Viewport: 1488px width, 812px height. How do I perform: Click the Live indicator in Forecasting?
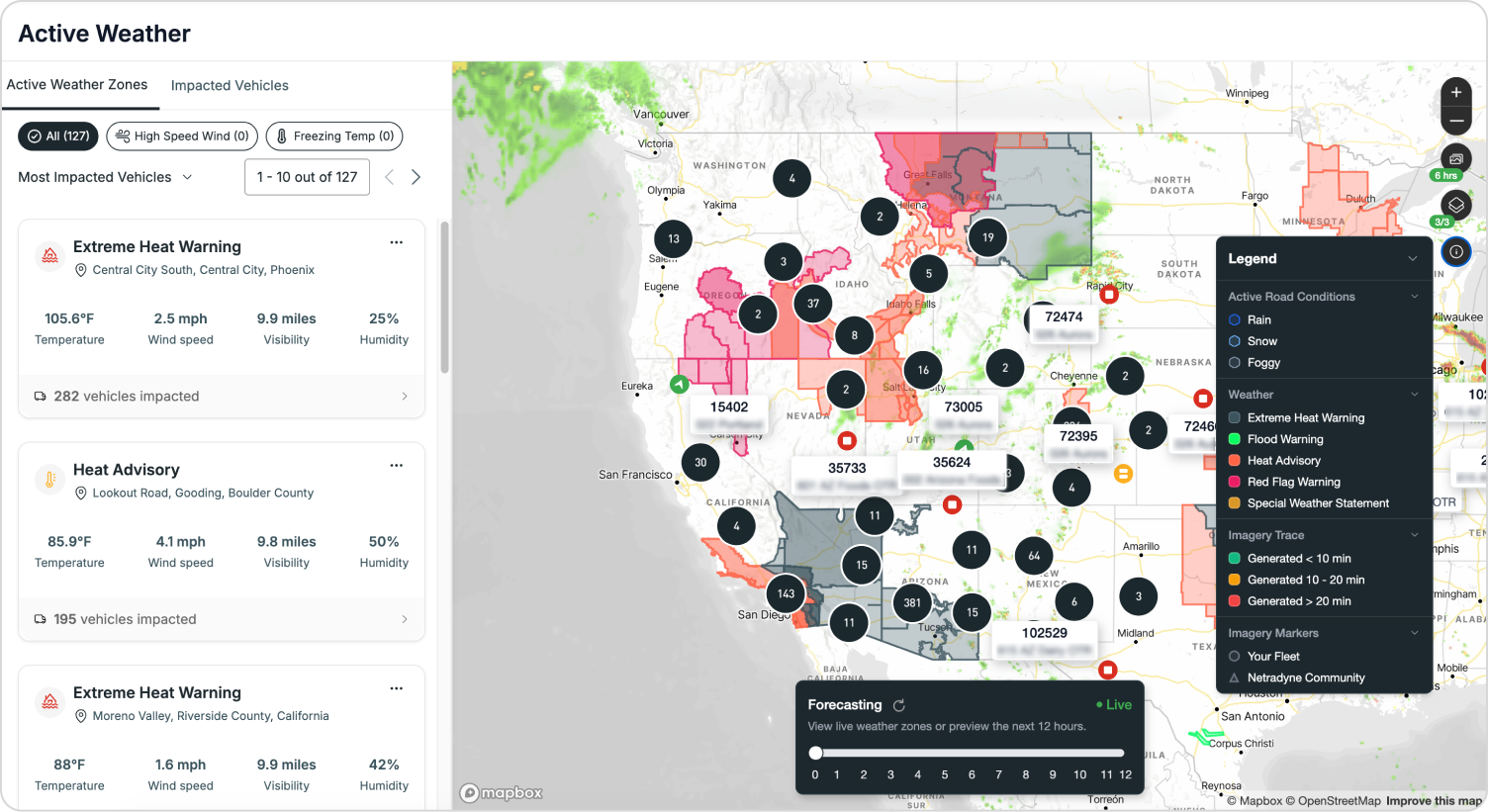[x=1114, y=705]
